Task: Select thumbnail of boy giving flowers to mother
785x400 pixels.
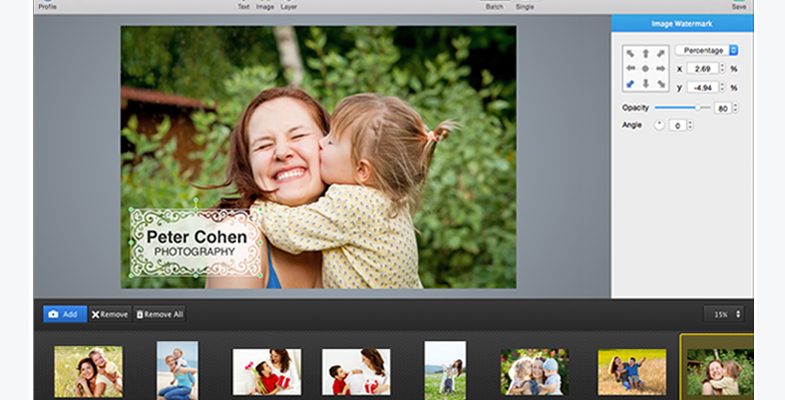Action: pos(267,372)
